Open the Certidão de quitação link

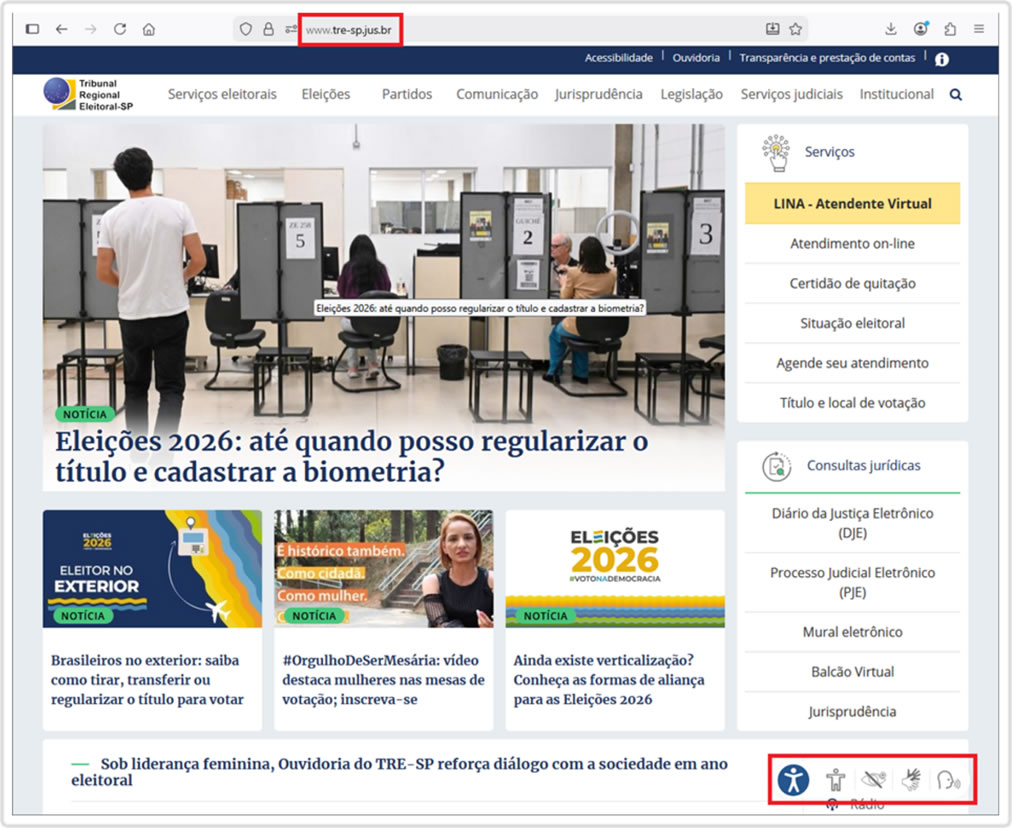pos(852,283)
